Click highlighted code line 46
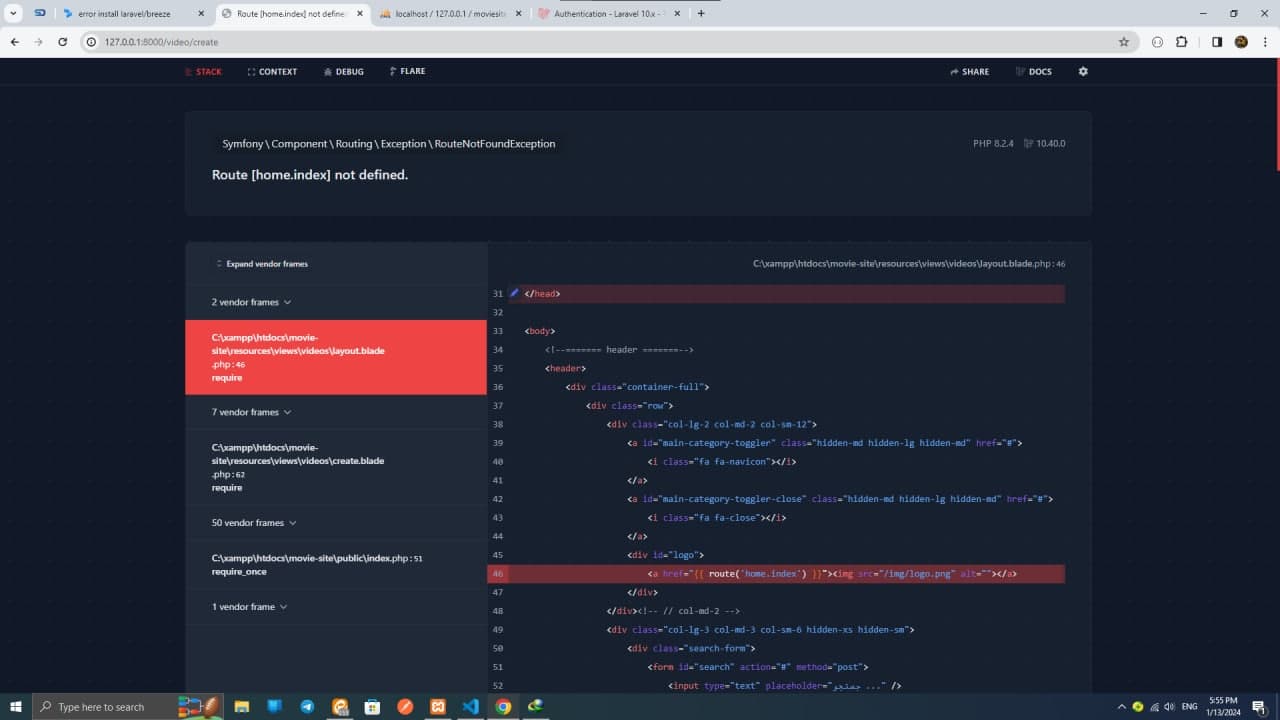 tap(776, 574)
